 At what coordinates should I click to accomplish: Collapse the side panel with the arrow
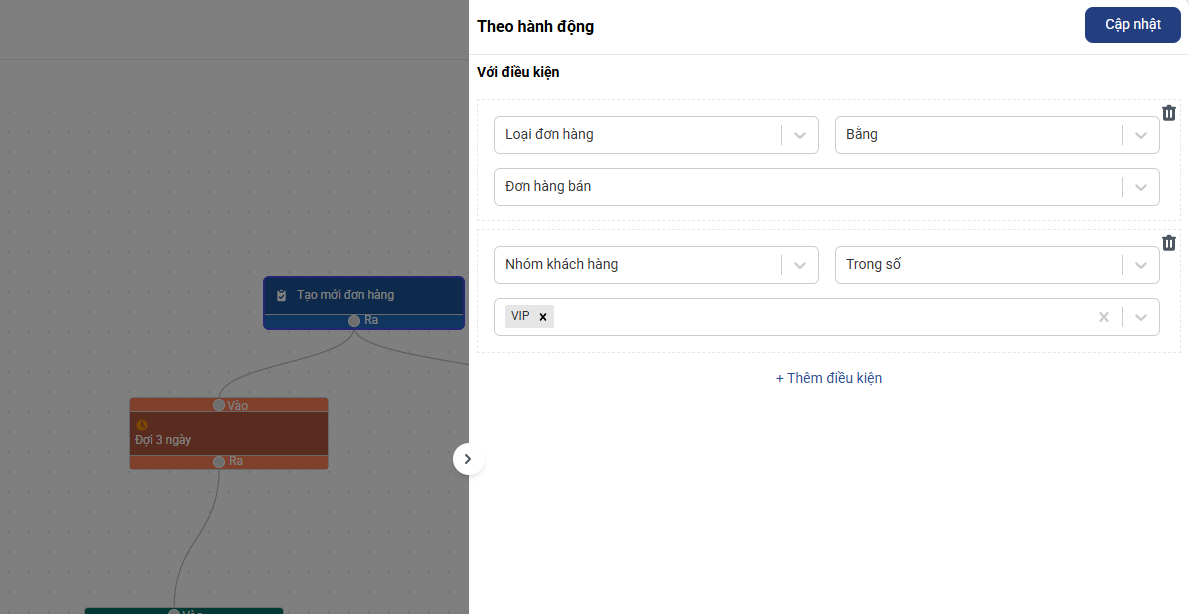tap(468, 459)
